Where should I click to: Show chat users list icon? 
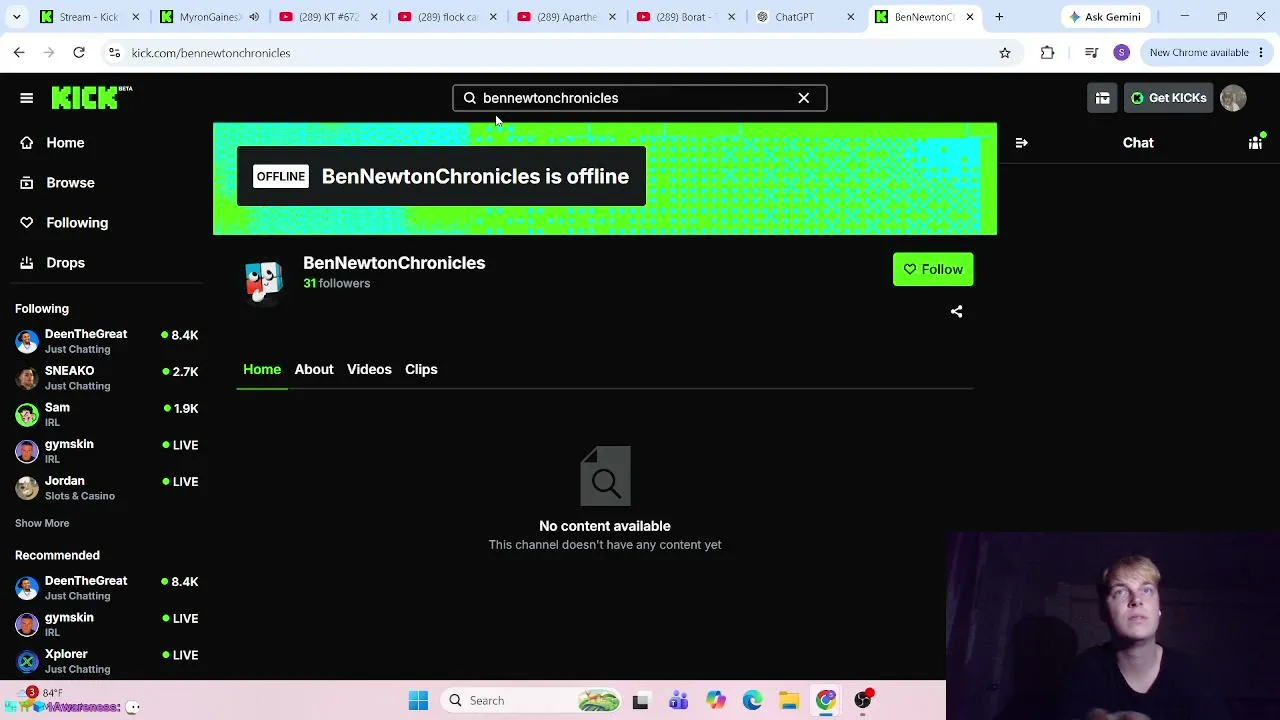[x=1256, y=143]
